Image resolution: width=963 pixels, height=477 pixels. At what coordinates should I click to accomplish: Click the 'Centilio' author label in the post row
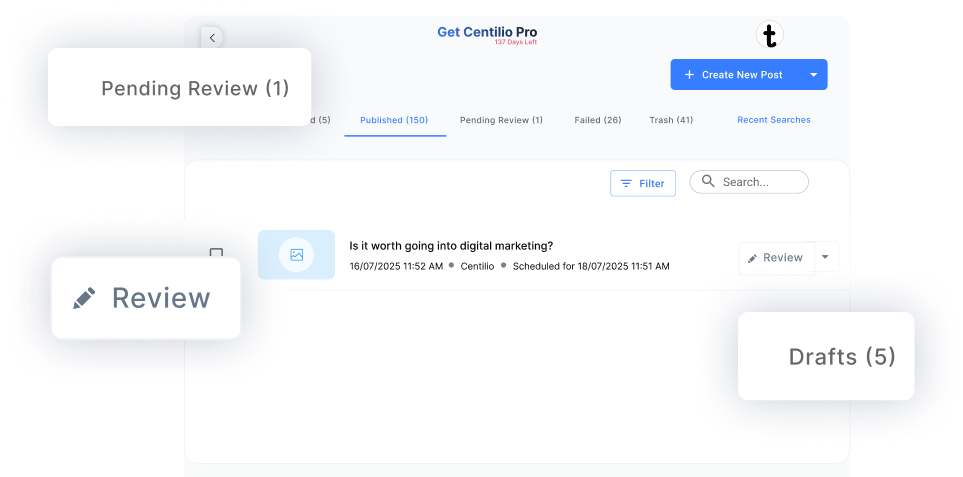point(477,266)
